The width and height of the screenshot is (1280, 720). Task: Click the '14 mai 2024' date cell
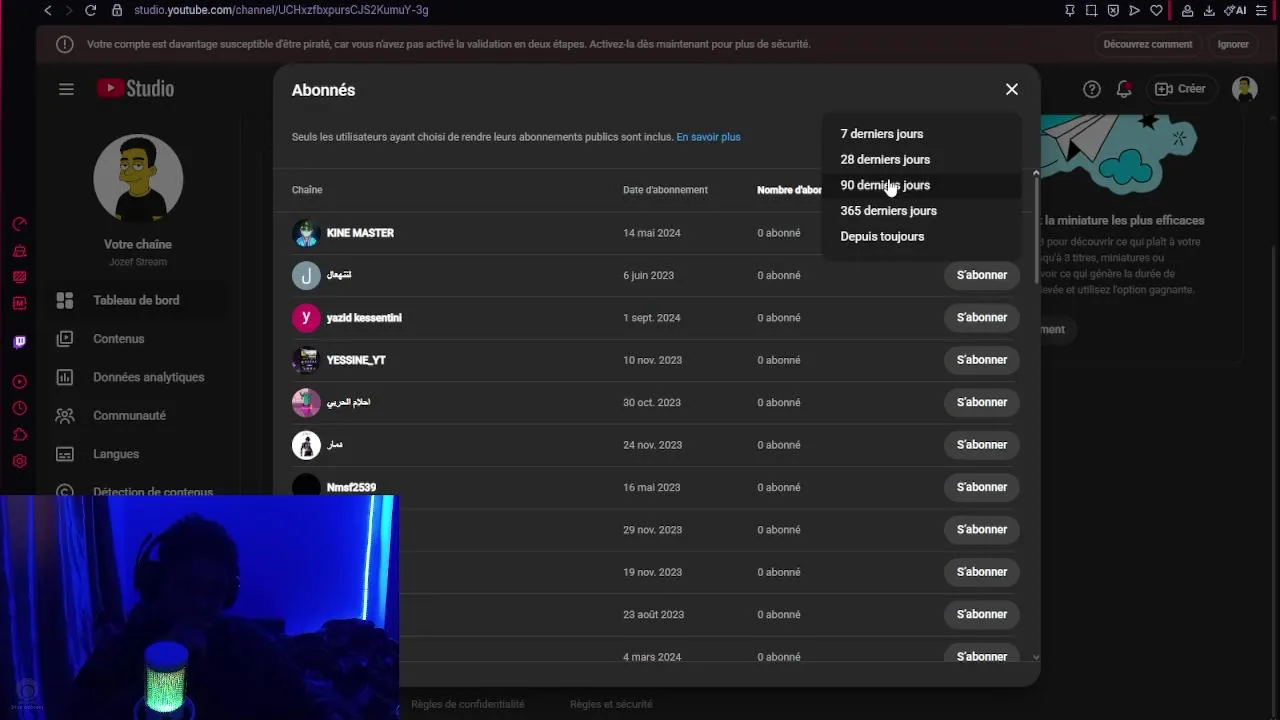click(x=652, y=233)
